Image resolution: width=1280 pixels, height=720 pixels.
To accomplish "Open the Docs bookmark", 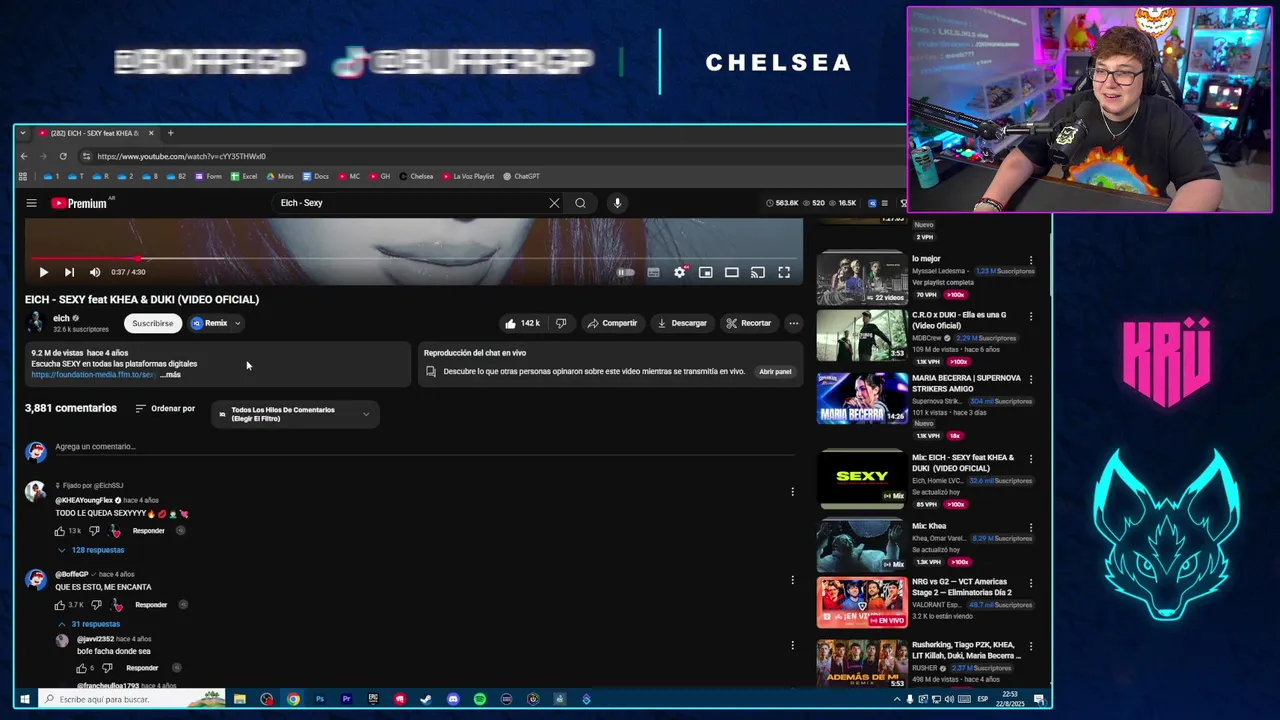I will click(x=315, y=176).
